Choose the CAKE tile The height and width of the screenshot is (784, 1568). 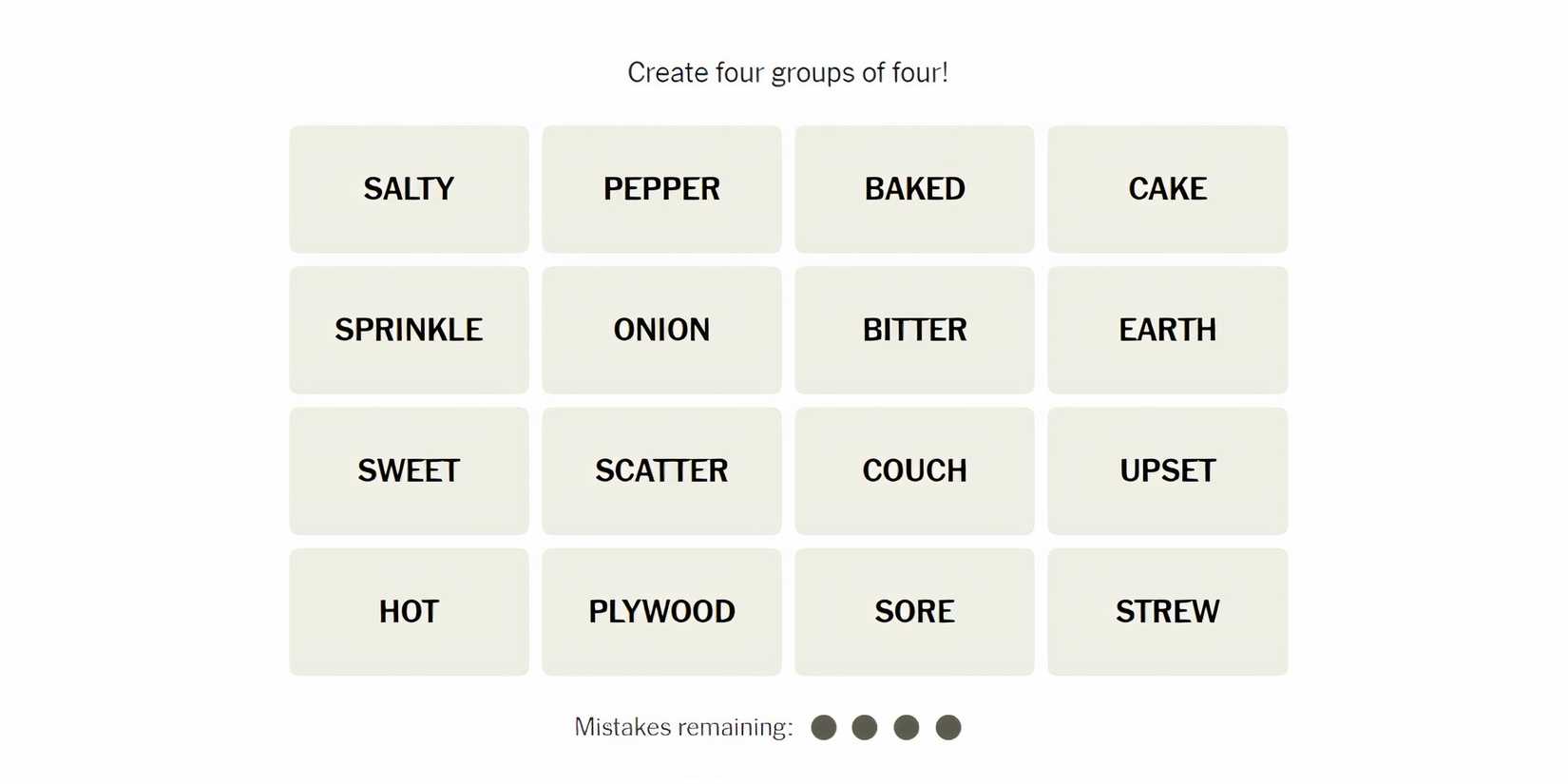click(x=1167, y=189)
